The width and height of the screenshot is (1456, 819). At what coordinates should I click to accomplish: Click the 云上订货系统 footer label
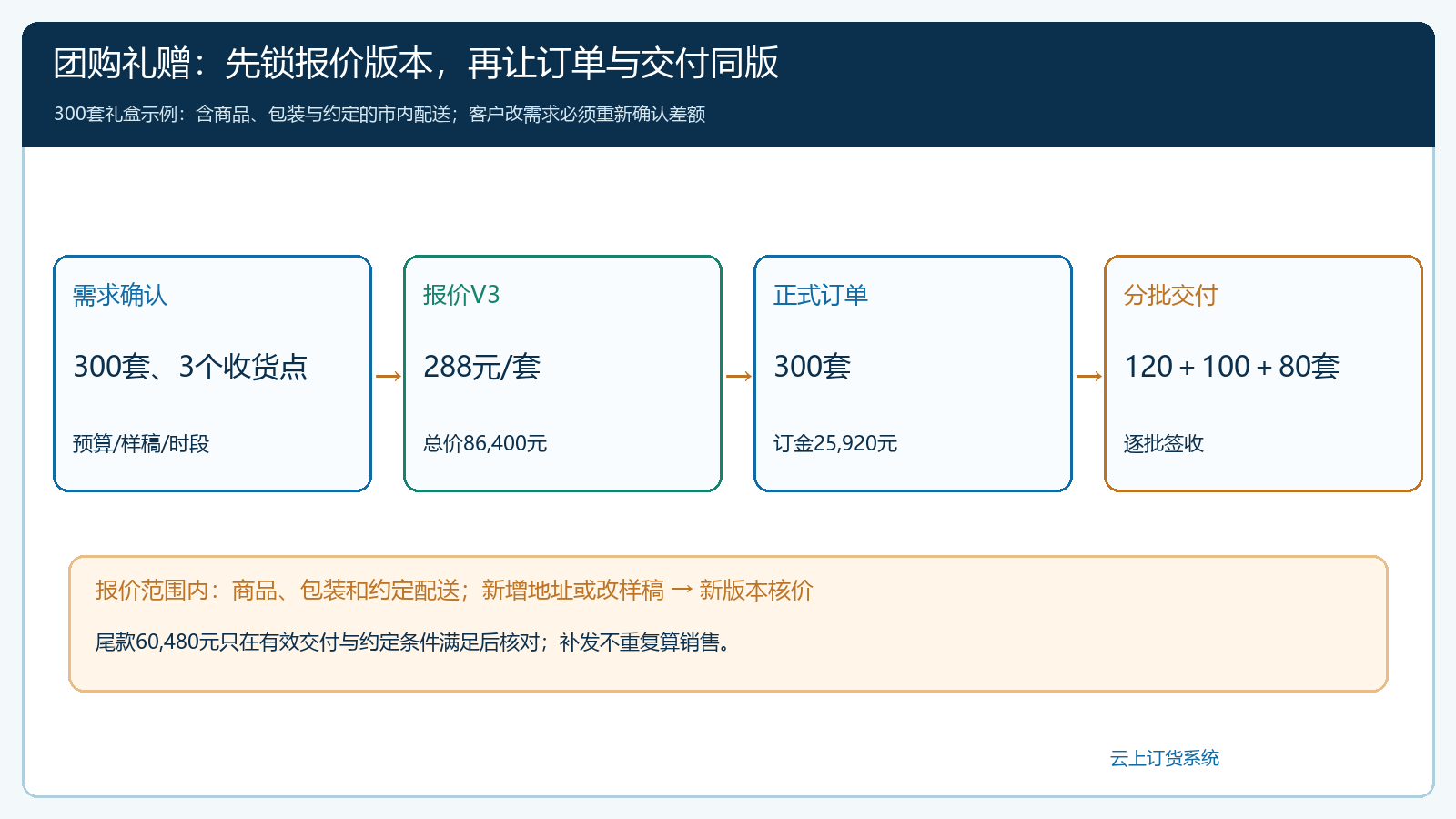pyautogui.click(x=1165, y=758)
